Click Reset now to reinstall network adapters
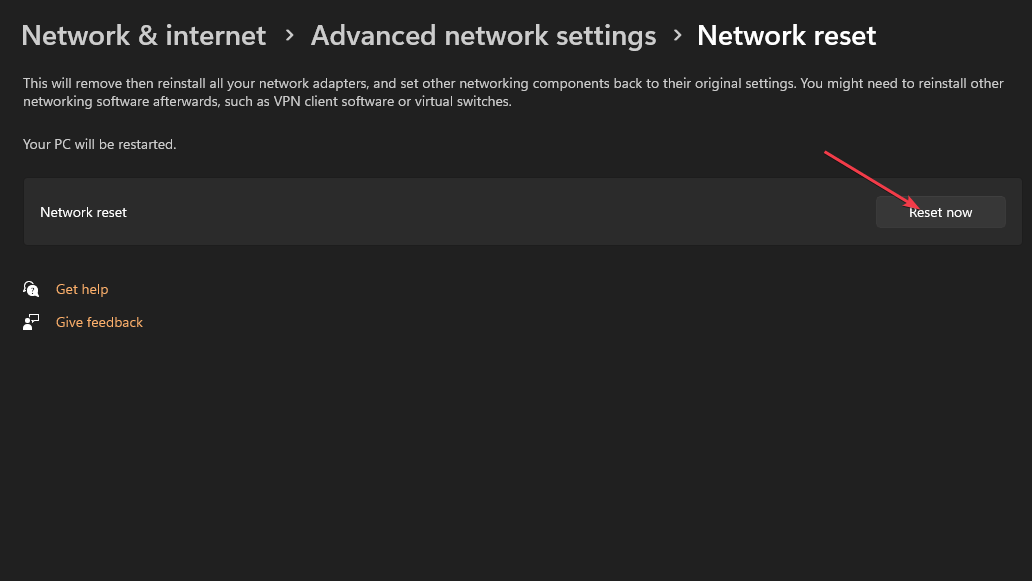The width and height of the screenshot is (1032, 581). (x=940, y=211)
